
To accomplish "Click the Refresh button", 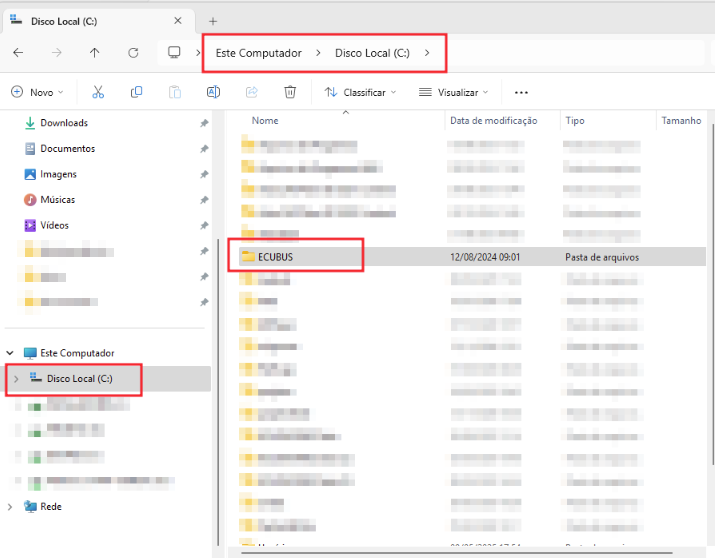I will [x=133, y=52].
